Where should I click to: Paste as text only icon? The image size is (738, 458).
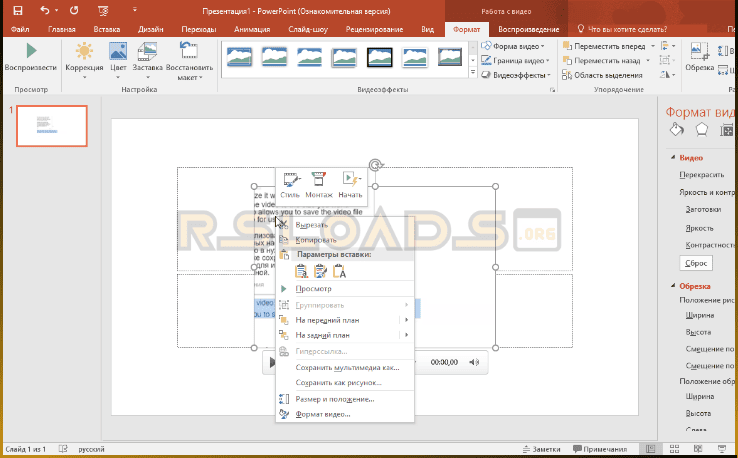(339, 271)
